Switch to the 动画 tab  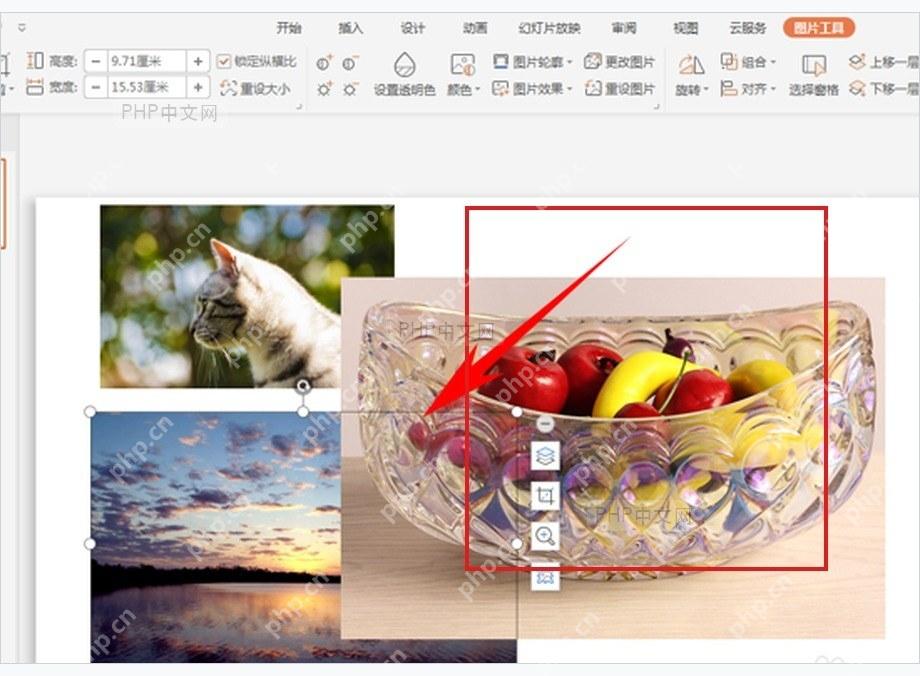coord(475,28)
